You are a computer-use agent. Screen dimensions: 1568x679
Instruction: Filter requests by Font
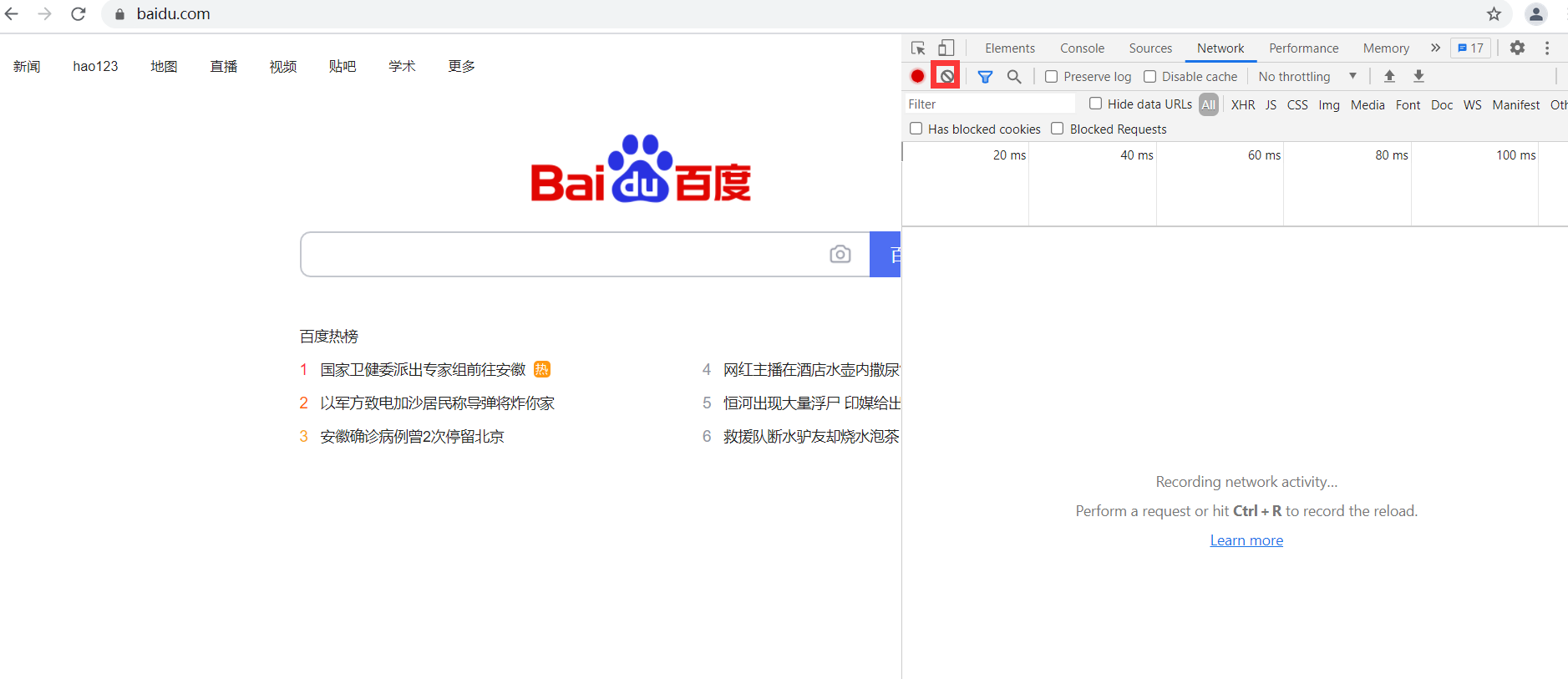[1408, 104]
